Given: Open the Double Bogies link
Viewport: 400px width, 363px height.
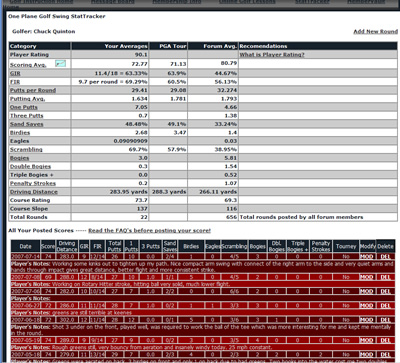Looking at the screenshot, I should (30, 166).
